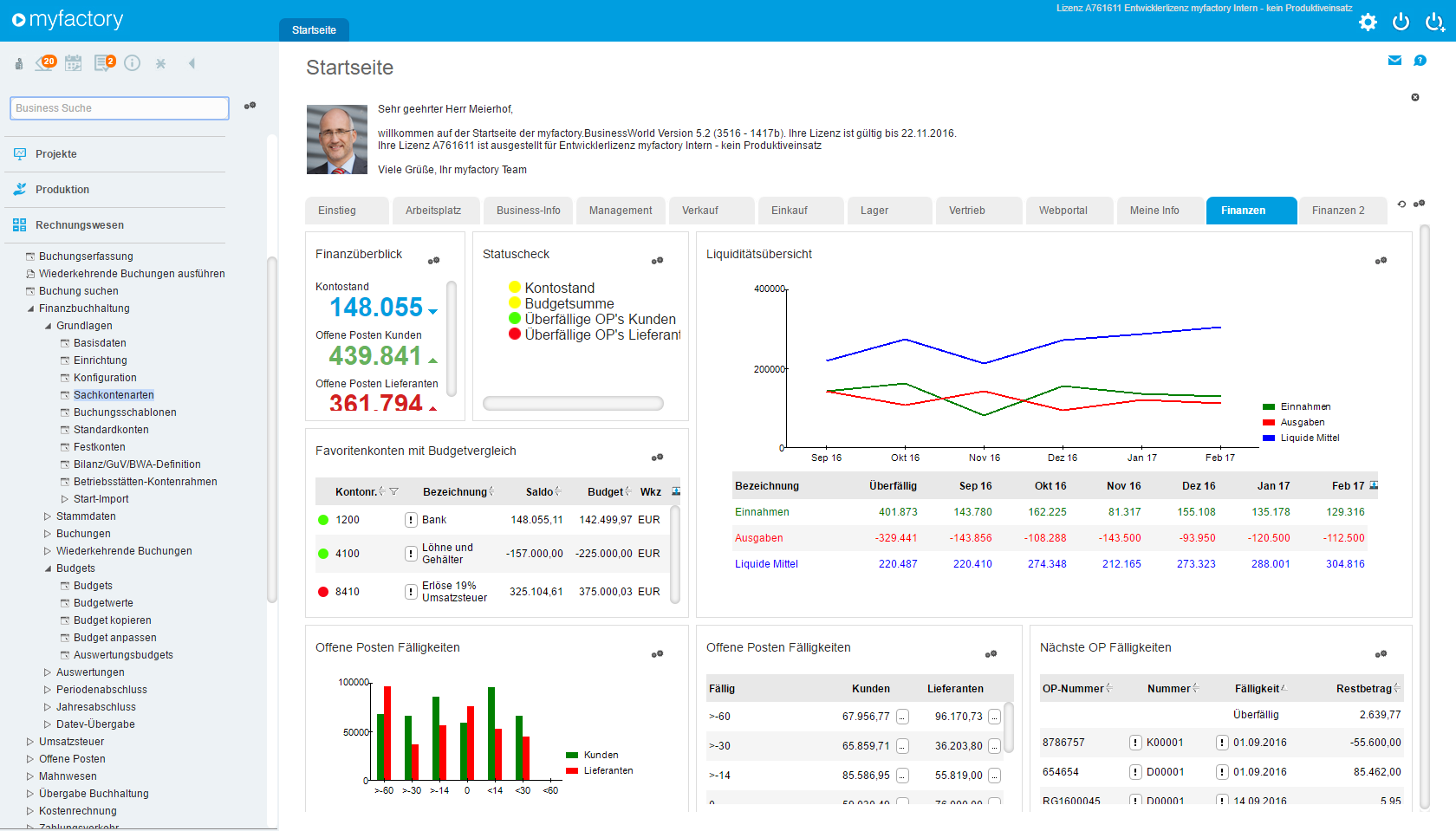Switch to the Finanzen 2 tab
This screenshot has height=831, width=1456.
(1337, 211)
